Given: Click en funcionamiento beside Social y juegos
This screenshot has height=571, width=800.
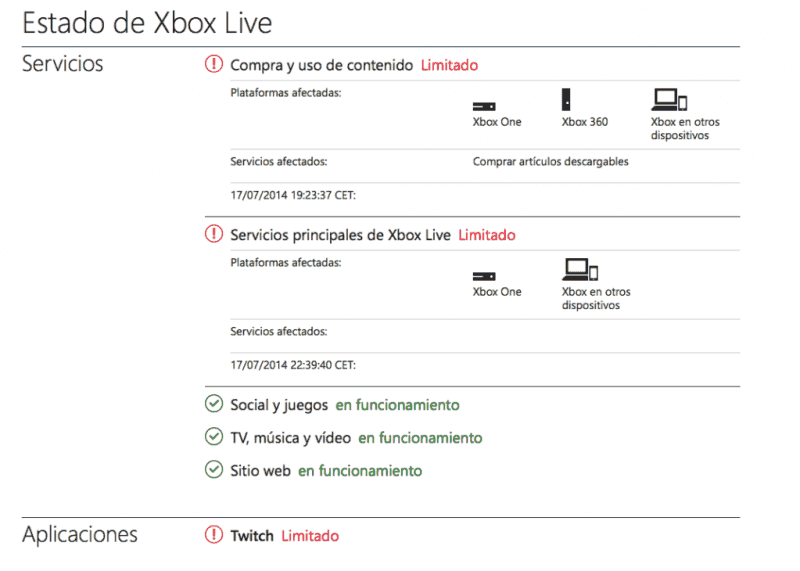Looking at the screenshot, I should click(x=397, y=405).
